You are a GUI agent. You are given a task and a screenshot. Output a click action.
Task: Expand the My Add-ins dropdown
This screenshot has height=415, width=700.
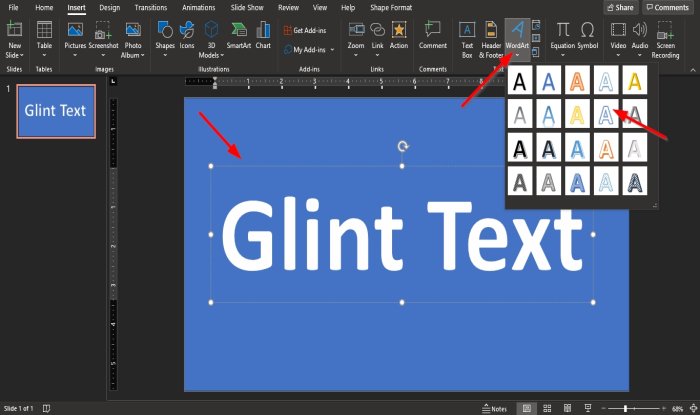coord(332,50)
